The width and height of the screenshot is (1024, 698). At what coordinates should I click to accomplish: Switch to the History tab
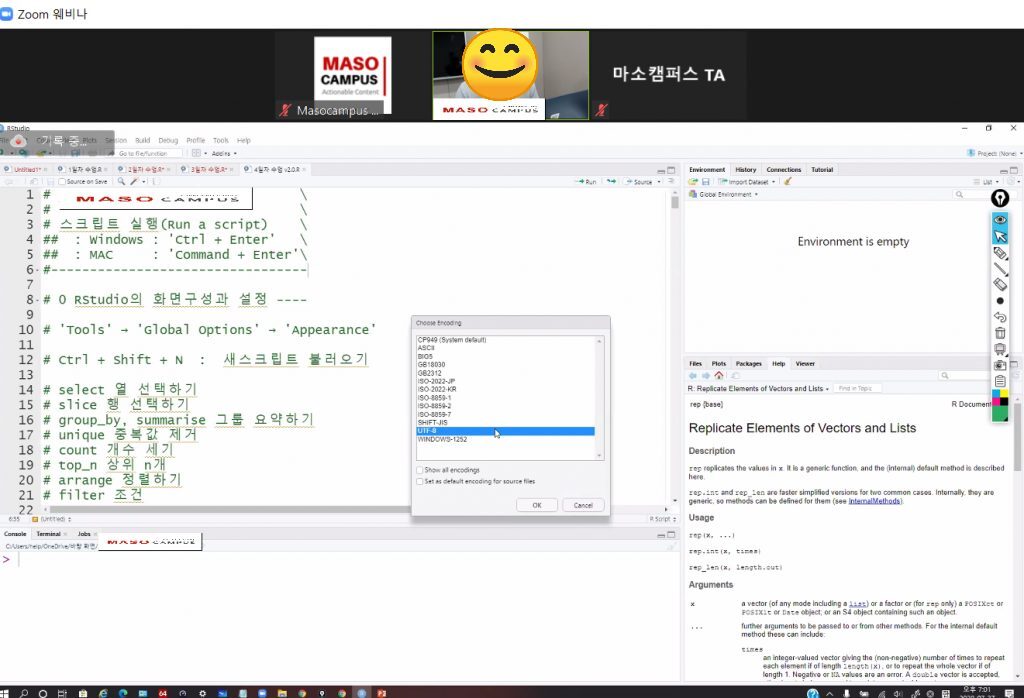pyautogui.click(x=745, y=170)
